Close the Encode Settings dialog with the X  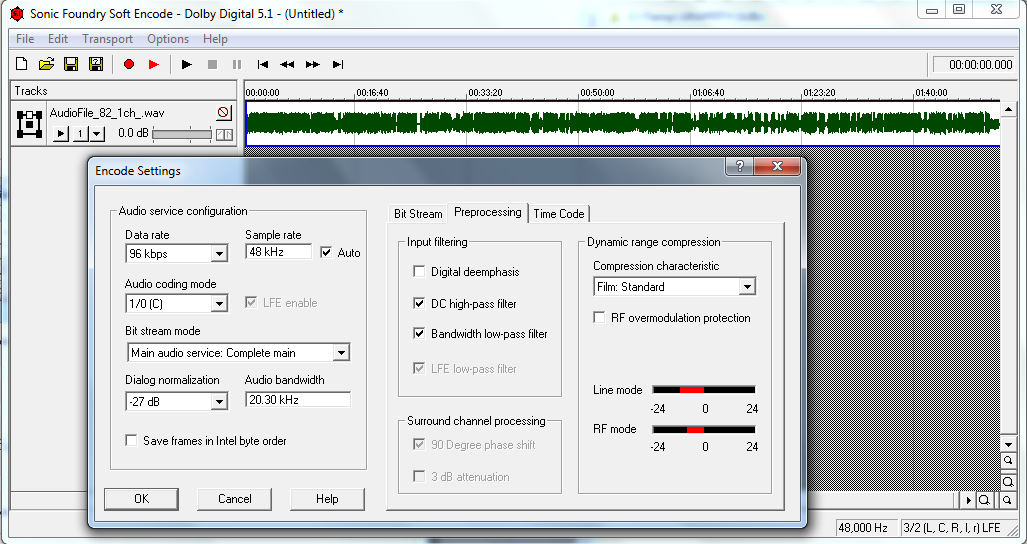tap(777, 166)
